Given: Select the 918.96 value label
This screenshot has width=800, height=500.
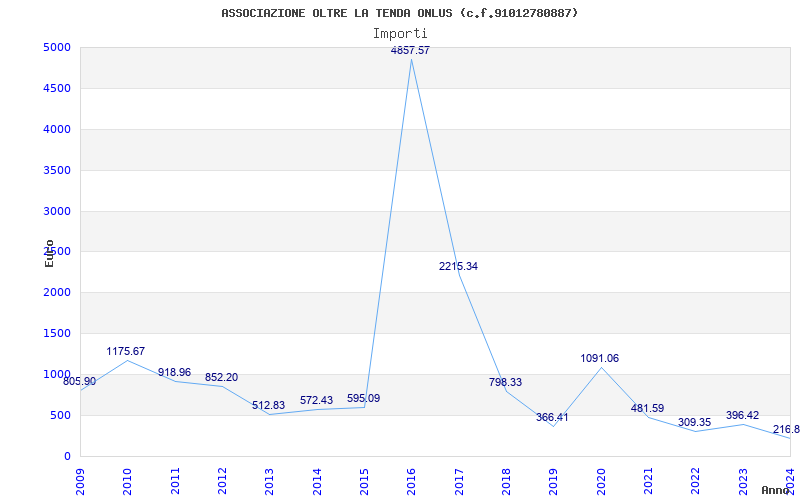Looking at the screenshot, I should click(174, 372).
